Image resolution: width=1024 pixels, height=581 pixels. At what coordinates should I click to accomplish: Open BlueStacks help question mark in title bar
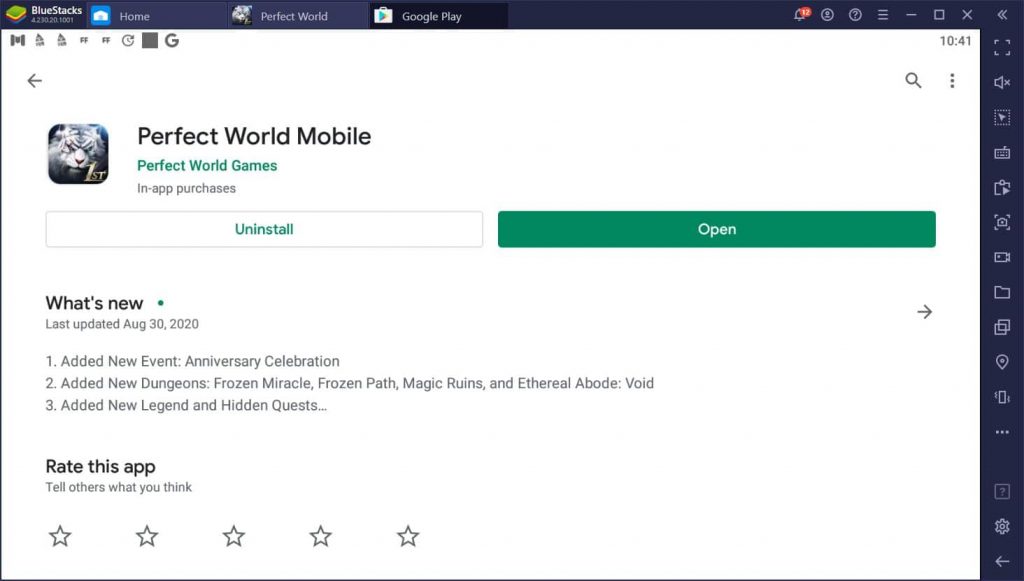(x=855, y=14)
